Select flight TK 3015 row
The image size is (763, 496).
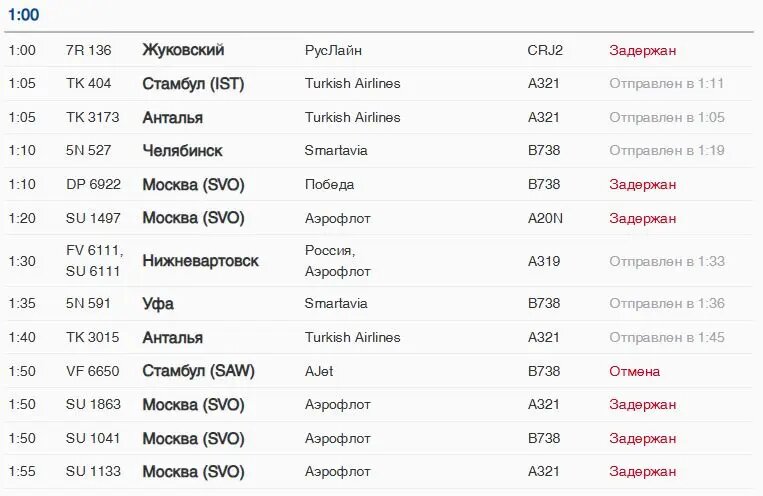pos(92,337)
